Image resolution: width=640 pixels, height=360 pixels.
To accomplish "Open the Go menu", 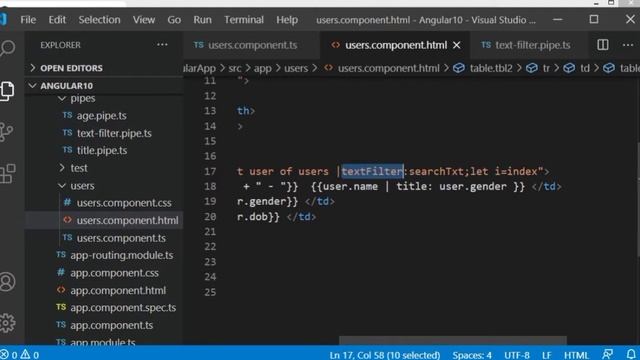I will point(174,20).
